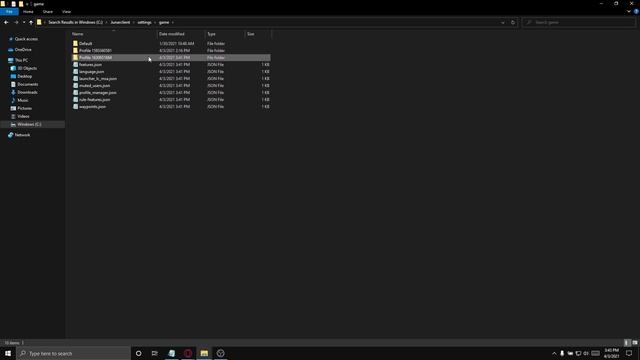Open the recent locations dropdown arrow

(24, 22)
